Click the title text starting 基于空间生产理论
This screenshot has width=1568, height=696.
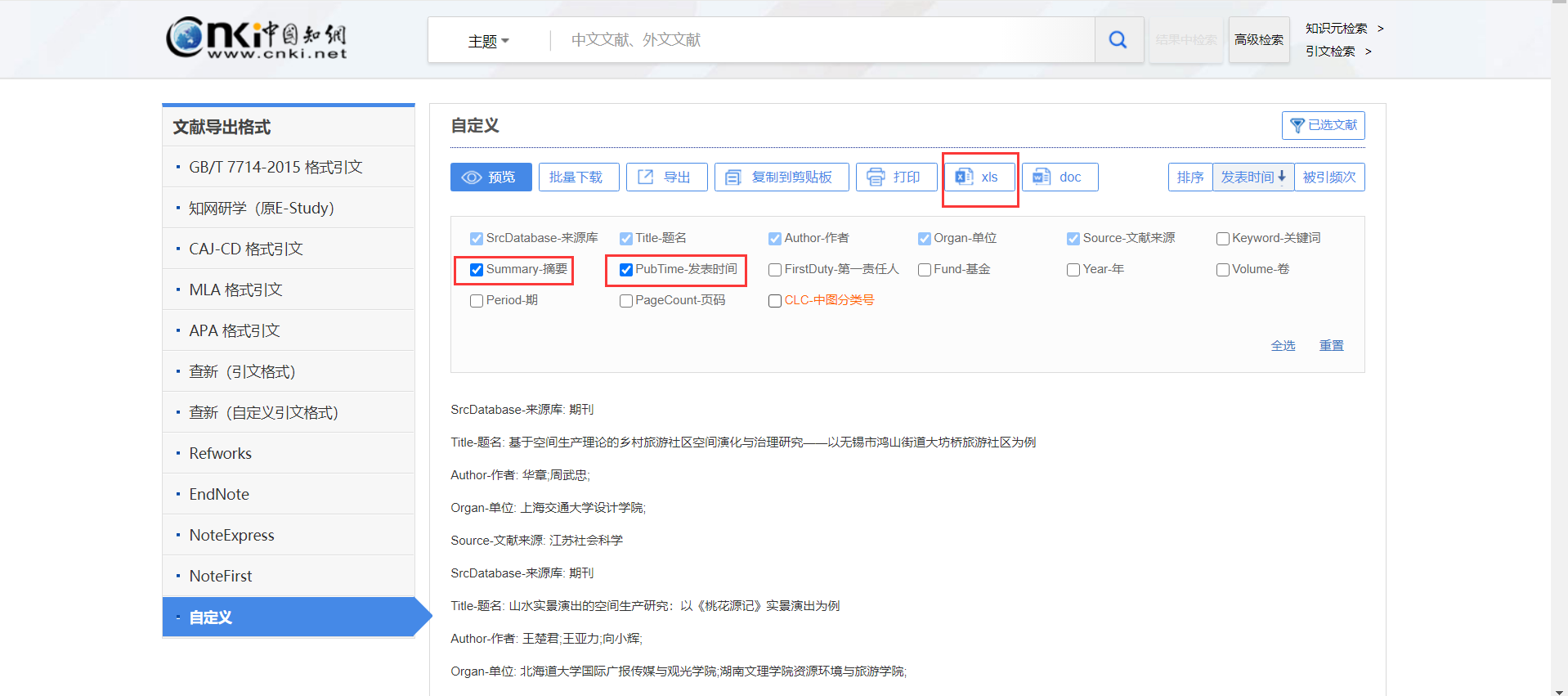772,442
